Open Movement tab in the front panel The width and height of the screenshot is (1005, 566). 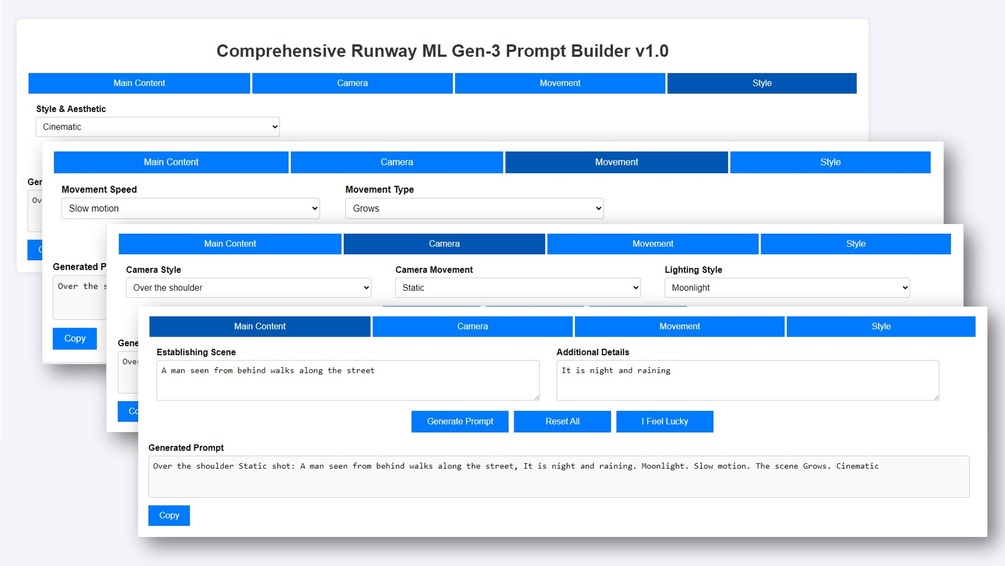click(679, 326)
